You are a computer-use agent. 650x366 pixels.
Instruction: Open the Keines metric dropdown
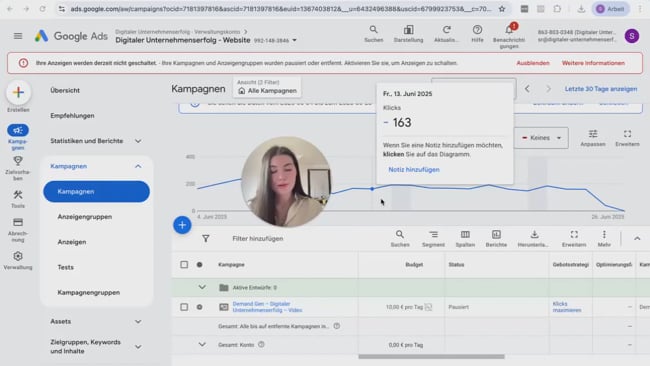[x=541, y=138]
